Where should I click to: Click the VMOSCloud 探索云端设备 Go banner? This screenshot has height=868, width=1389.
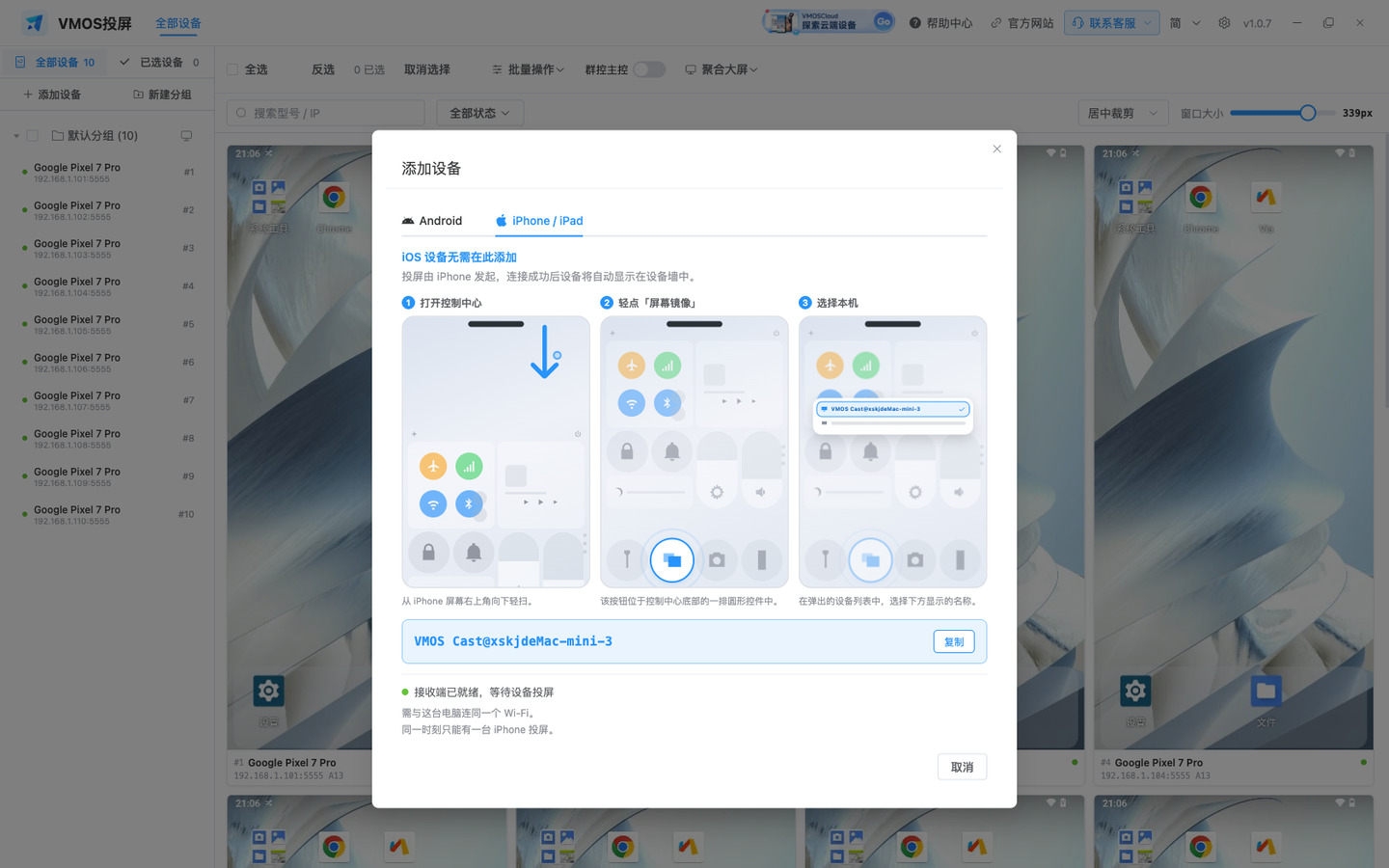829,21
